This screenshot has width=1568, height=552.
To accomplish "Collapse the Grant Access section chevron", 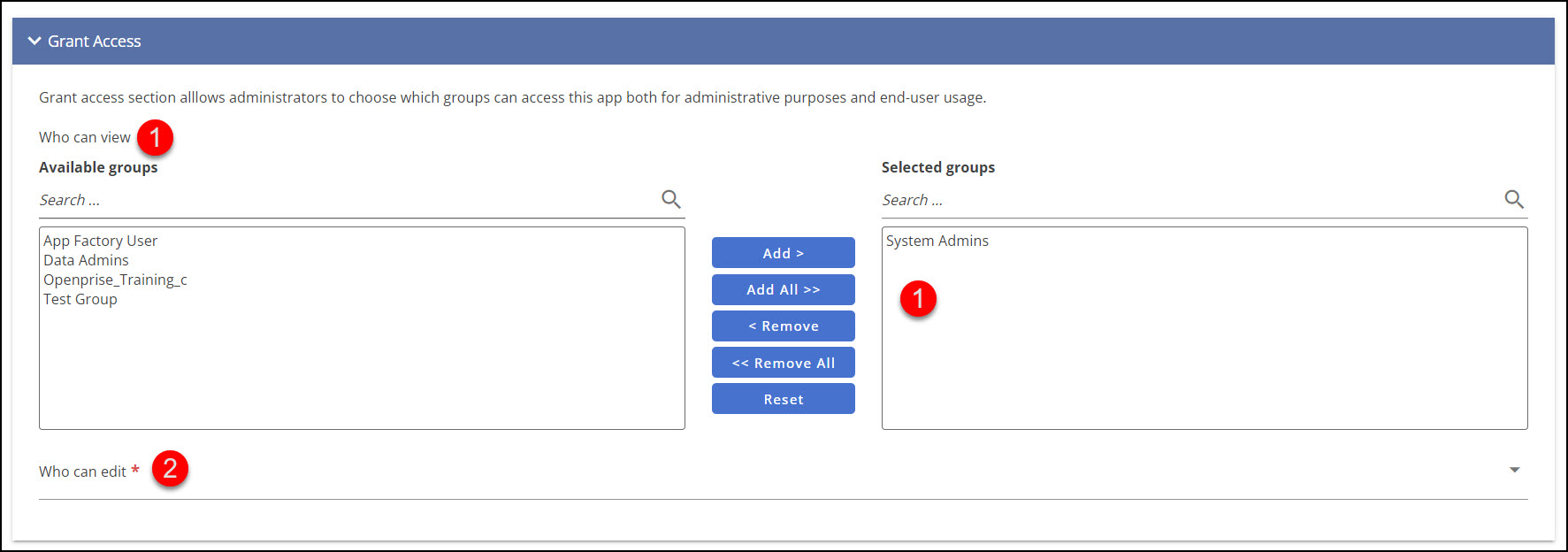I will tap(34, 41).
